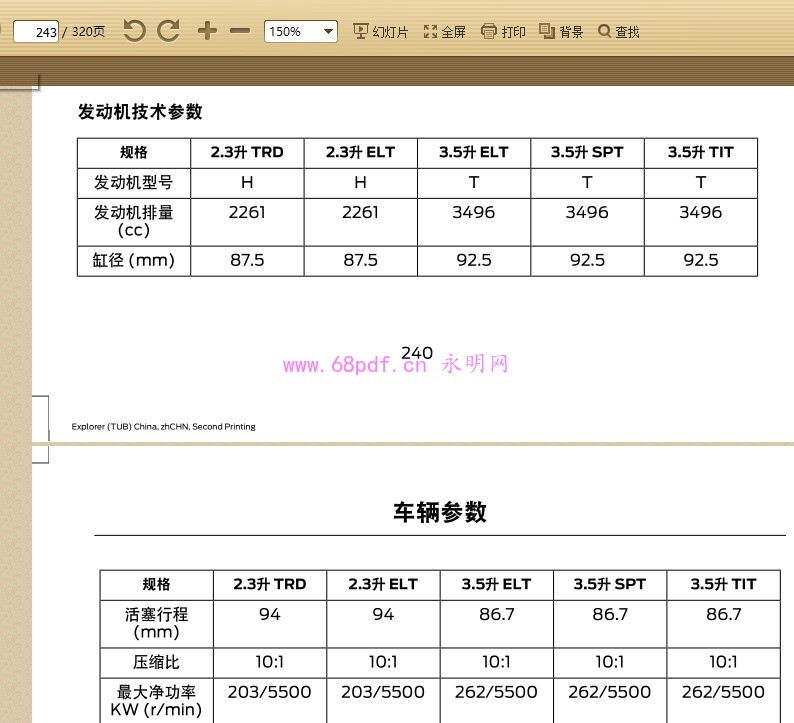Click H under 2.3升 TRD
Image resolution: width=794 pixels, height=723 pixels.
coord(247,182)
